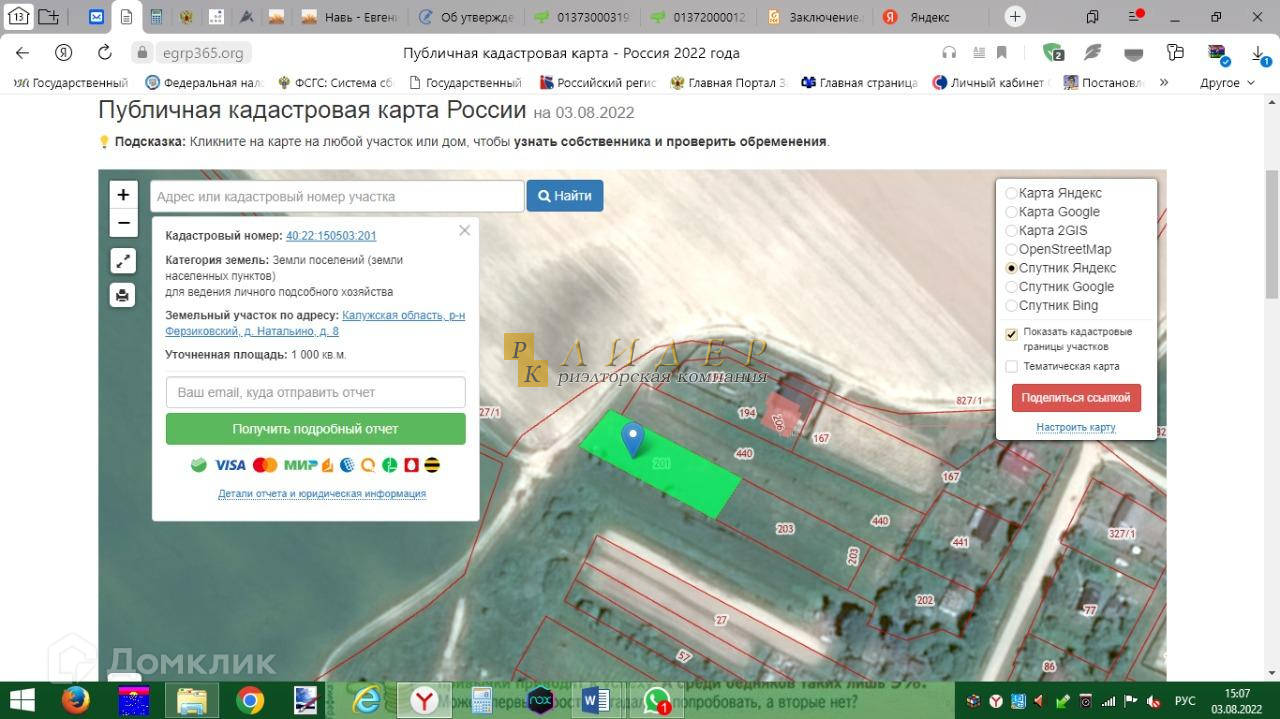
Task: Open Детали отчета и юридическая информация link
Action: click(322, 494)
